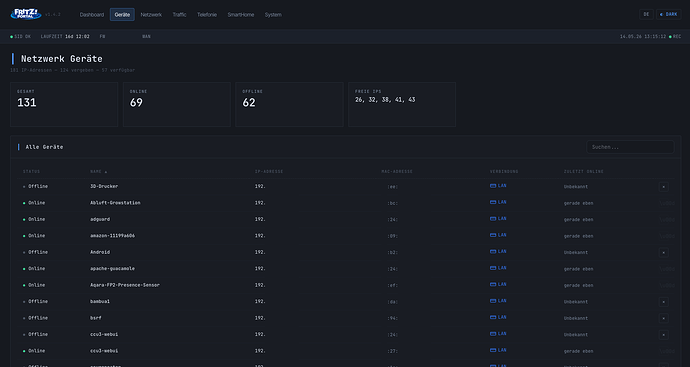Go to the Telefonie tab
This screenshot has width=690, height=367.
pyautogui.click(x=207, y=15)
